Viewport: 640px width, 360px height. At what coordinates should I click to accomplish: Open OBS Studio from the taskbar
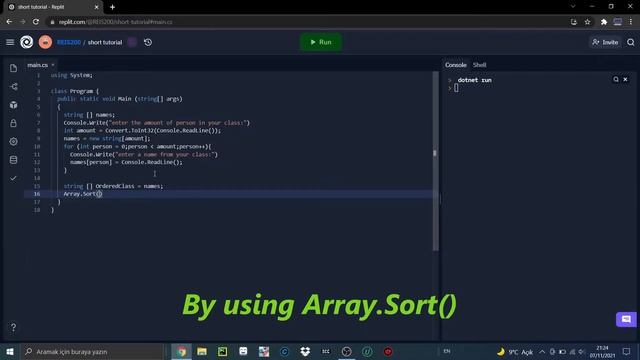(347, 351)
